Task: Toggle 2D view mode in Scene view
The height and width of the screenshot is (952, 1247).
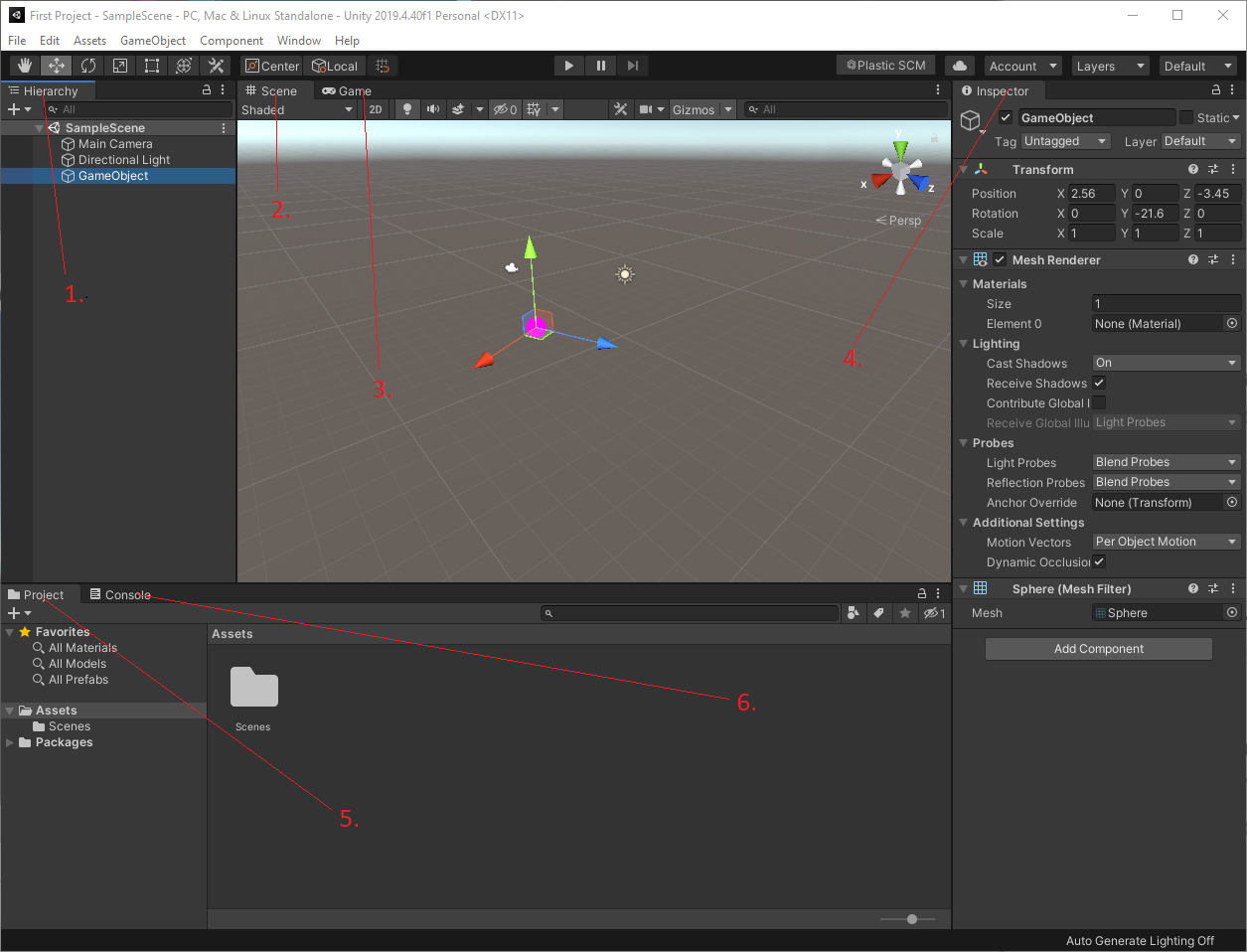Action: pos(375,109)
